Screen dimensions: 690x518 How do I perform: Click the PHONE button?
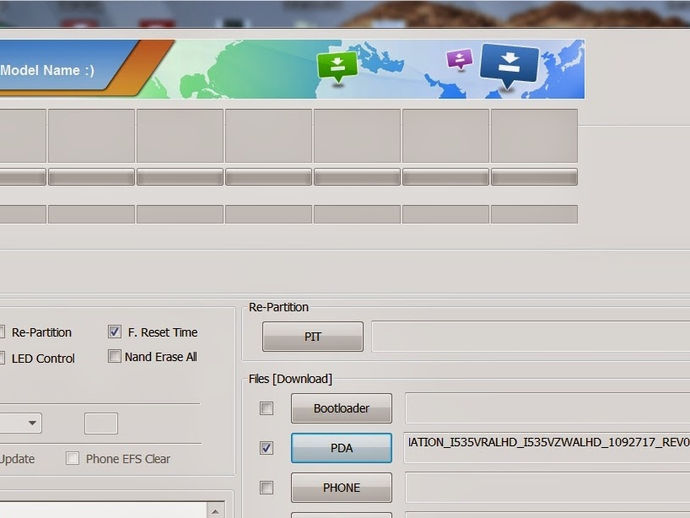coord(341,488)
